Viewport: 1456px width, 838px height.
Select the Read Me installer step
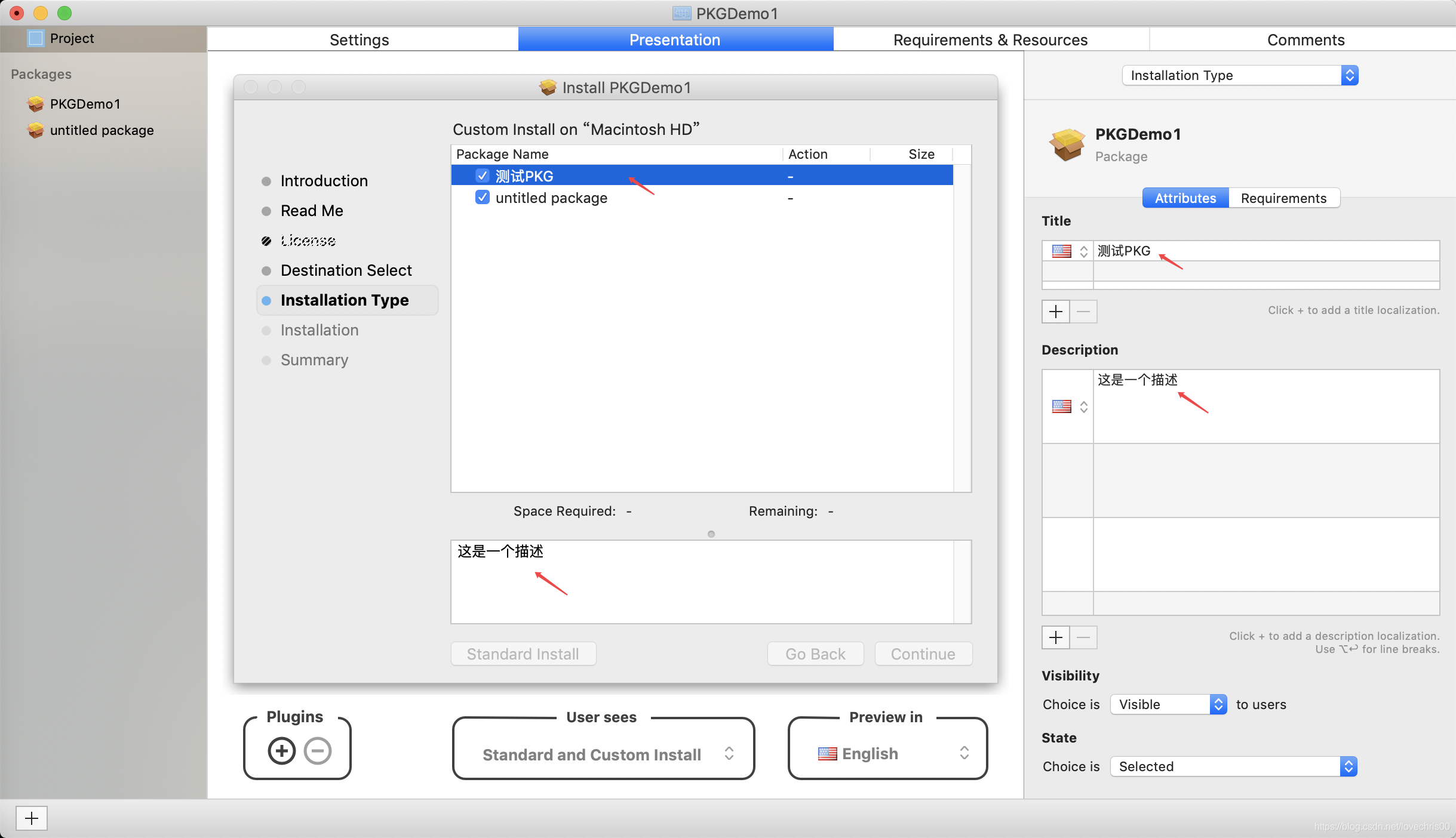312,211
